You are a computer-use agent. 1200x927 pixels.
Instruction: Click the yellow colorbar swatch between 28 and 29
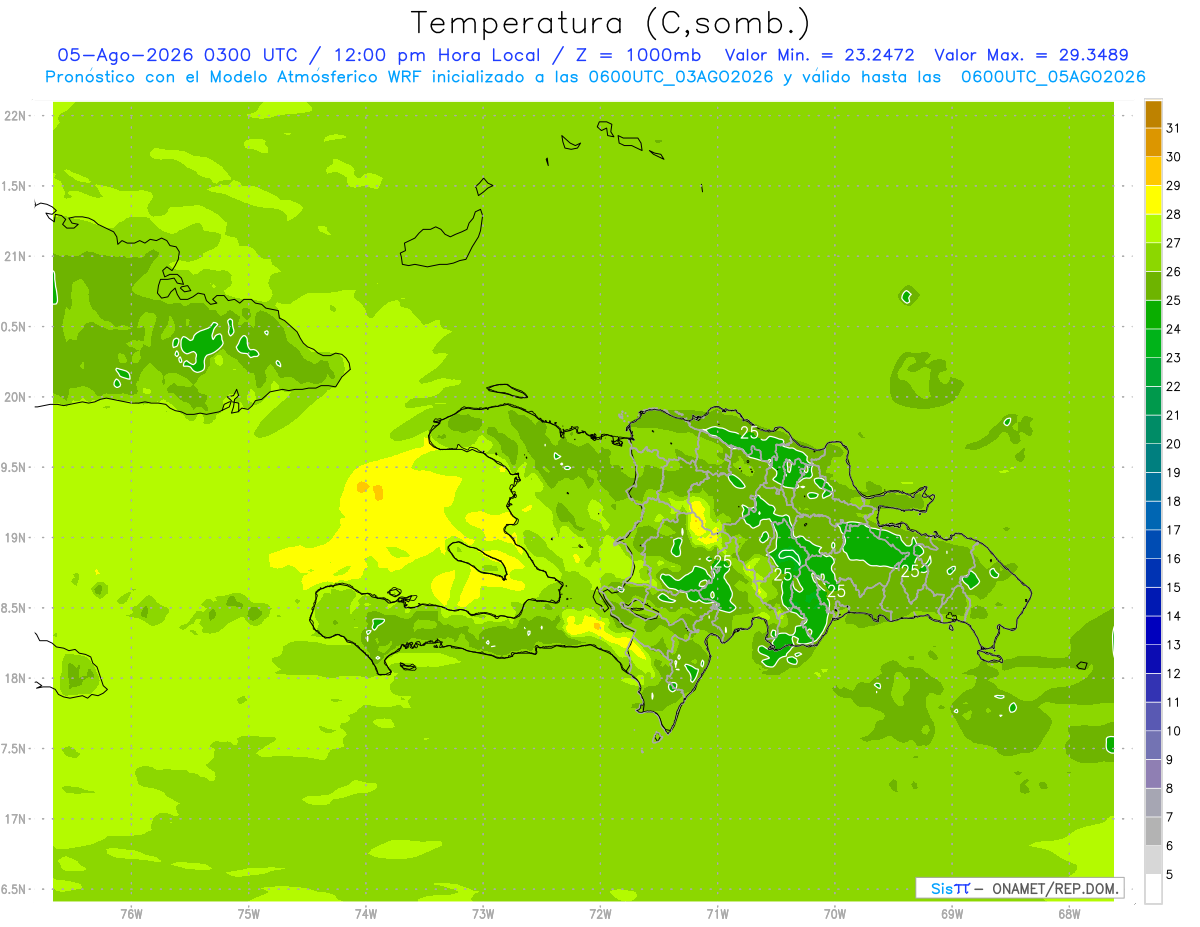(x=1153, y=200)
